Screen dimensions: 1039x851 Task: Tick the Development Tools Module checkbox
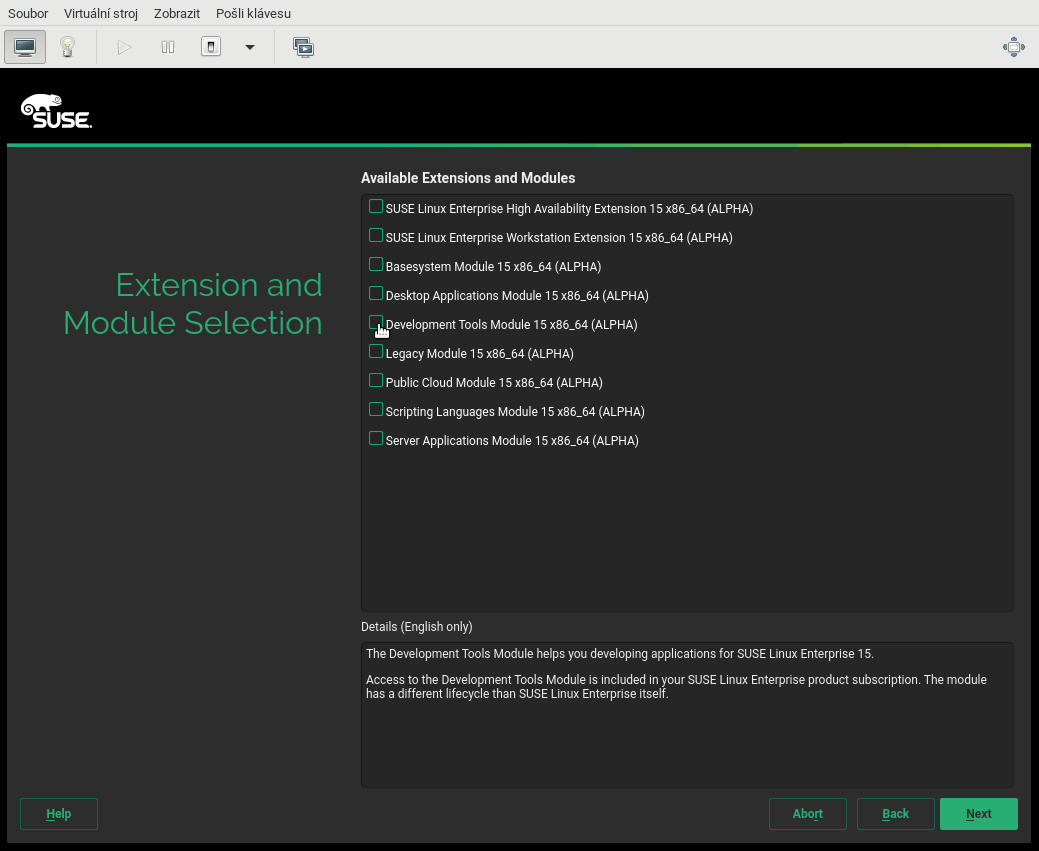(x=376, y=322)
